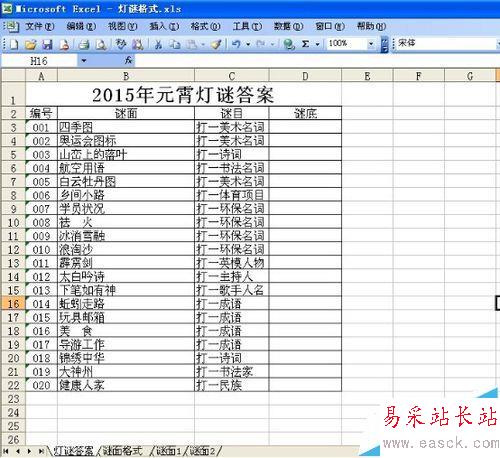Switch to the 谜面1 sheet tab
This screenshot has height=458, width=500.
point(168,451)
